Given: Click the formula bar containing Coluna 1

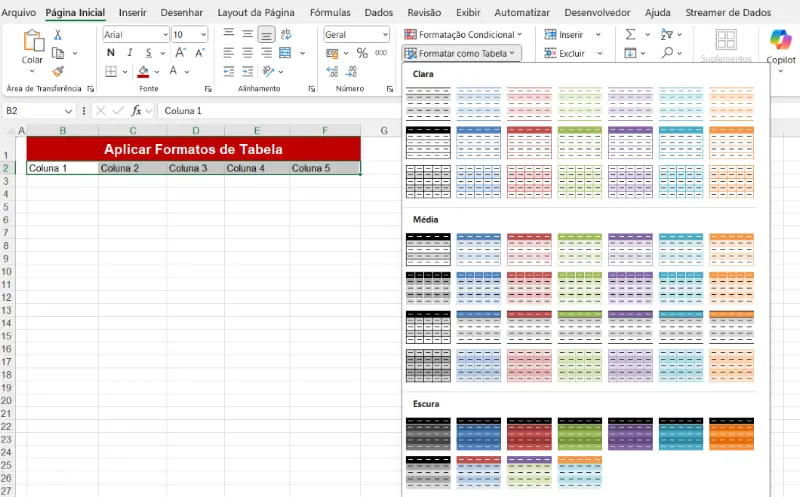Looking at the screenshot, I should (x=281, y=111).
